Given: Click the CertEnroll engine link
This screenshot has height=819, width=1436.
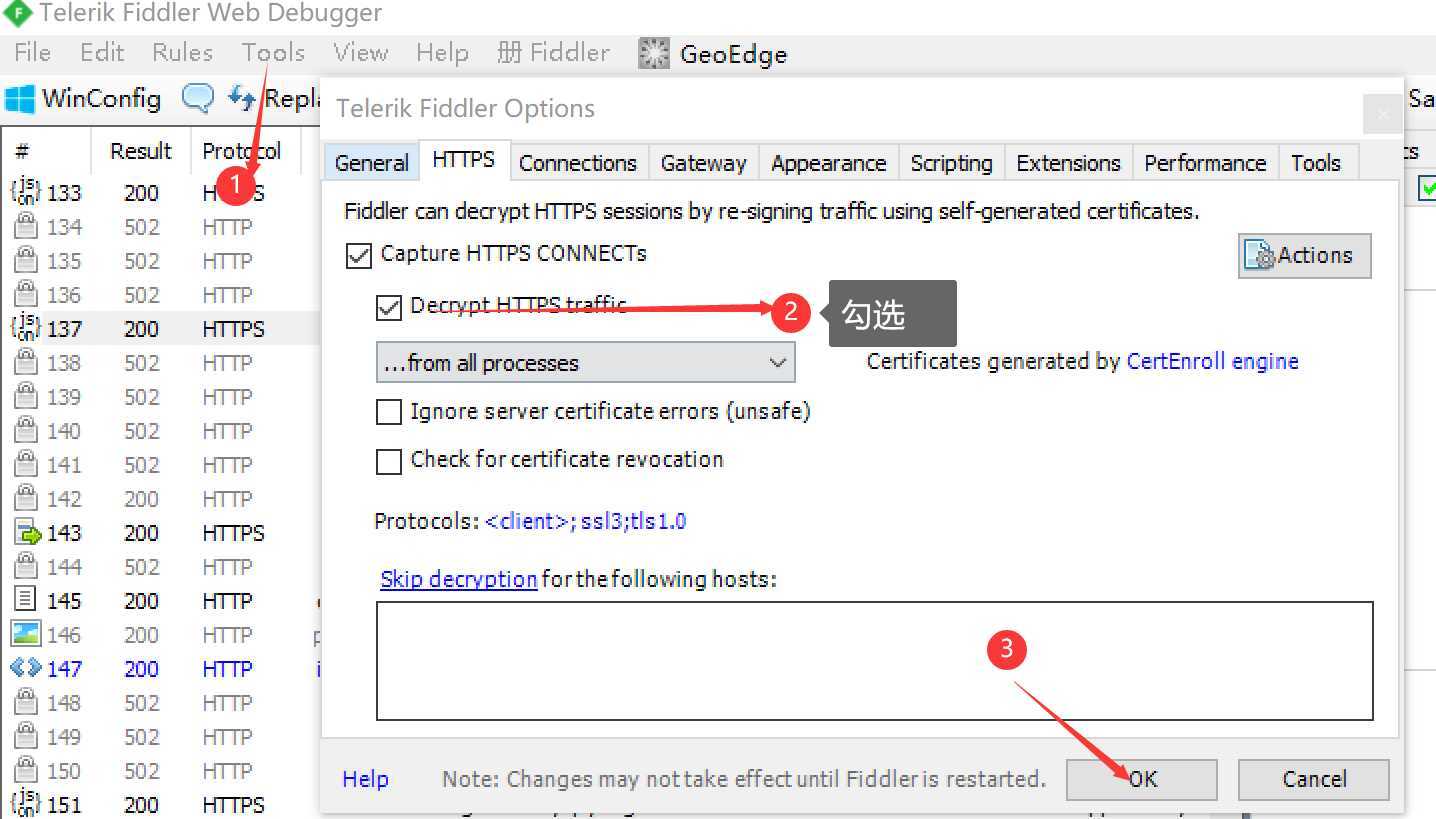Looking at the screenshot, I should click(x=1212, y=362).
